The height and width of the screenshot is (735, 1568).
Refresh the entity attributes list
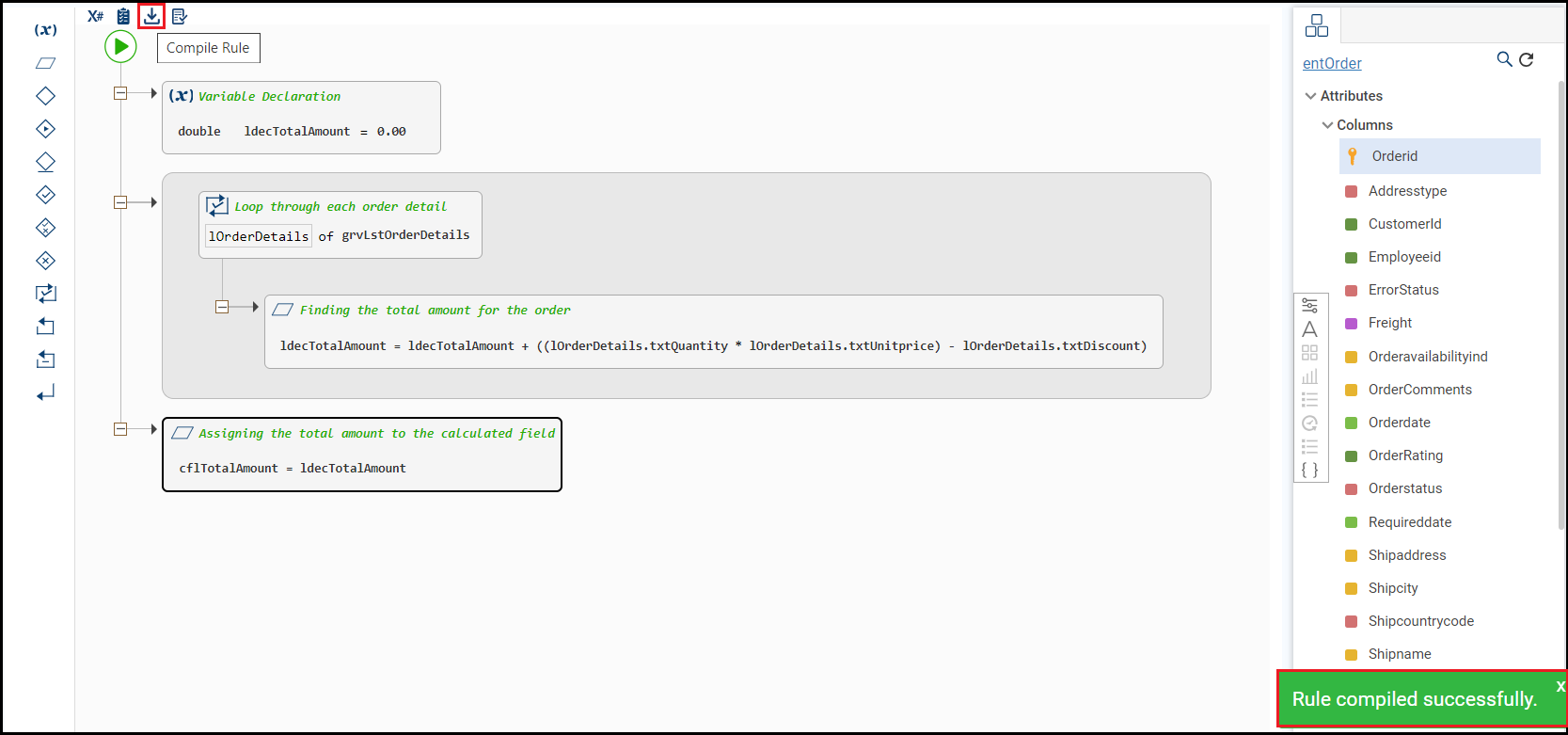click(1527, 59)
